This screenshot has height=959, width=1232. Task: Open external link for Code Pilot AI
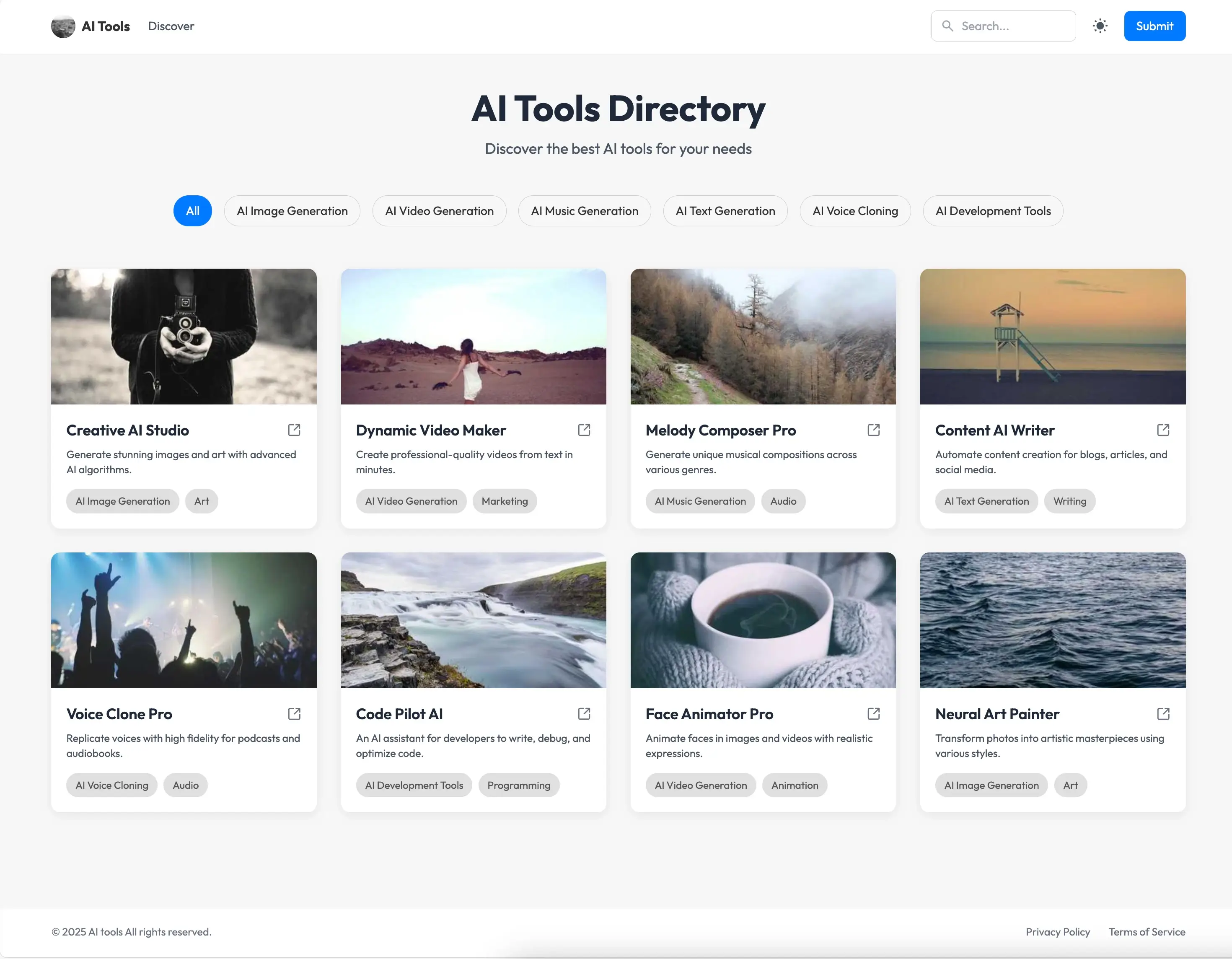pos(584,714)
